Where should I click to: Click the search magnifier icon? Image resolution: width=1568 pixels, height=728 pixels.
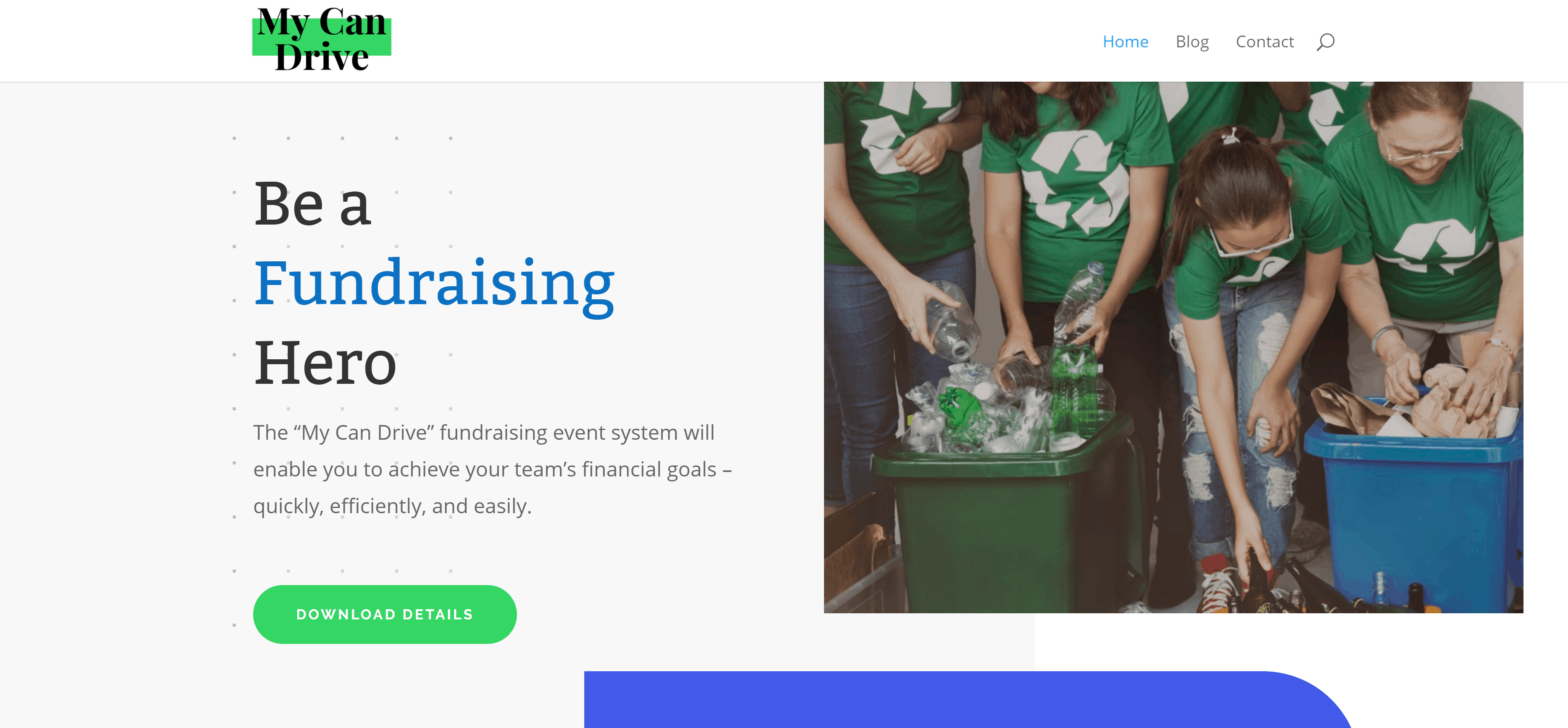coord(1325,42)
